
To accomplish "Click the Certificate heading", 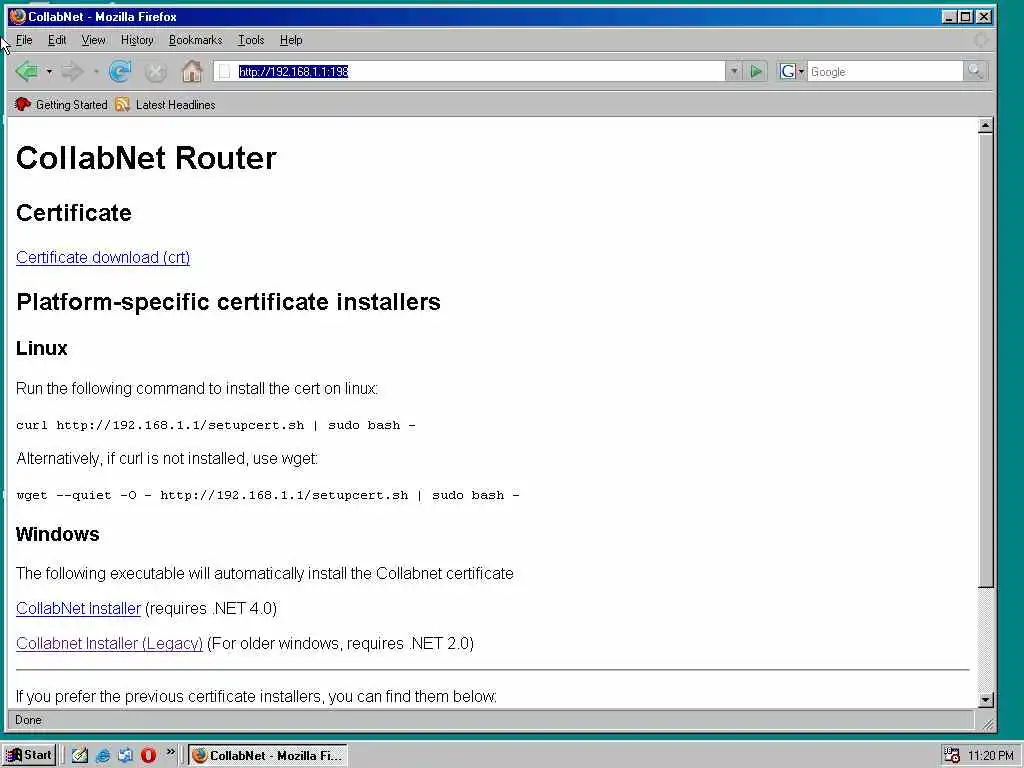I will click(74, 213).
